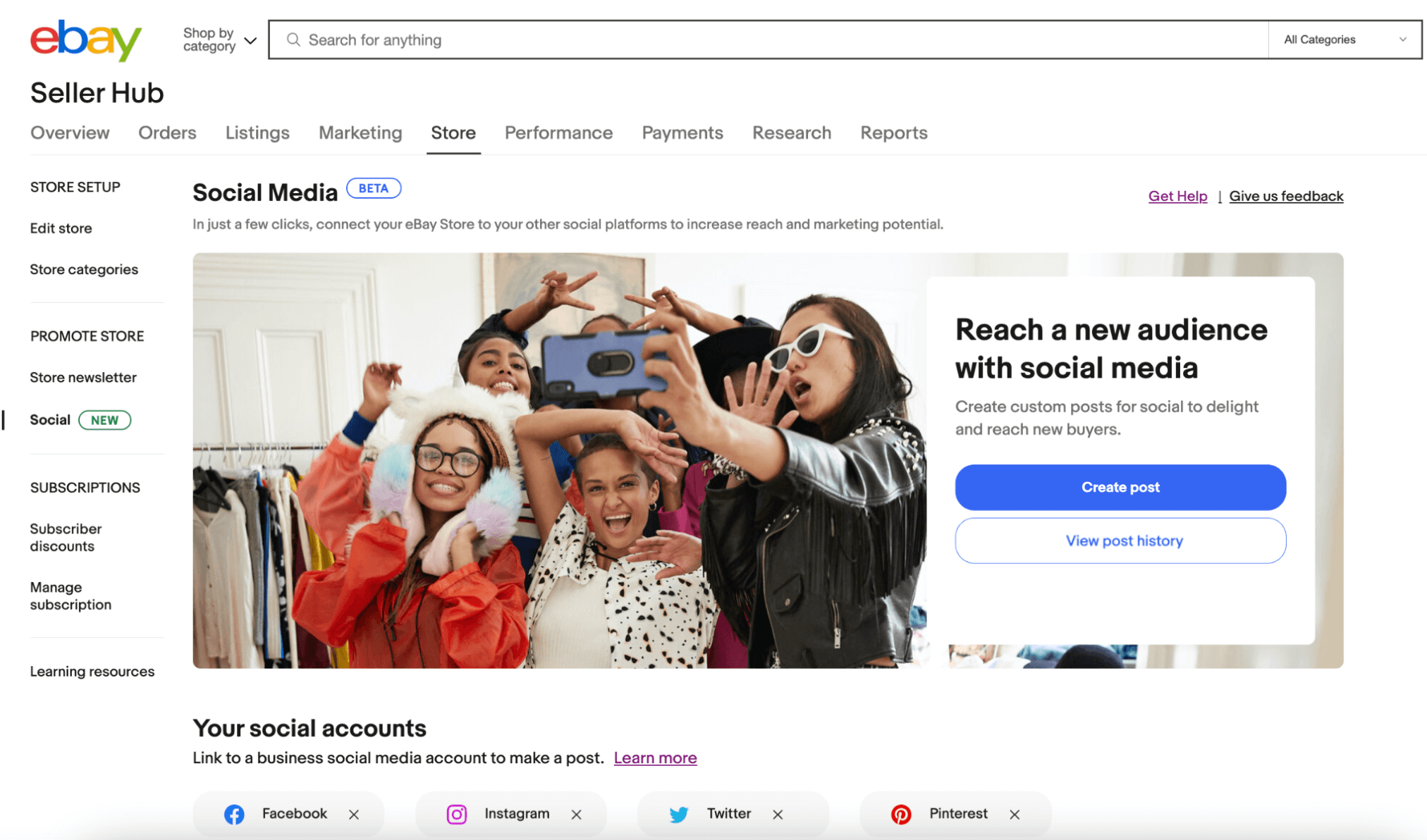Screen dimensions: 1427x840
Task: Click the Create post button
Action: 1120,487
